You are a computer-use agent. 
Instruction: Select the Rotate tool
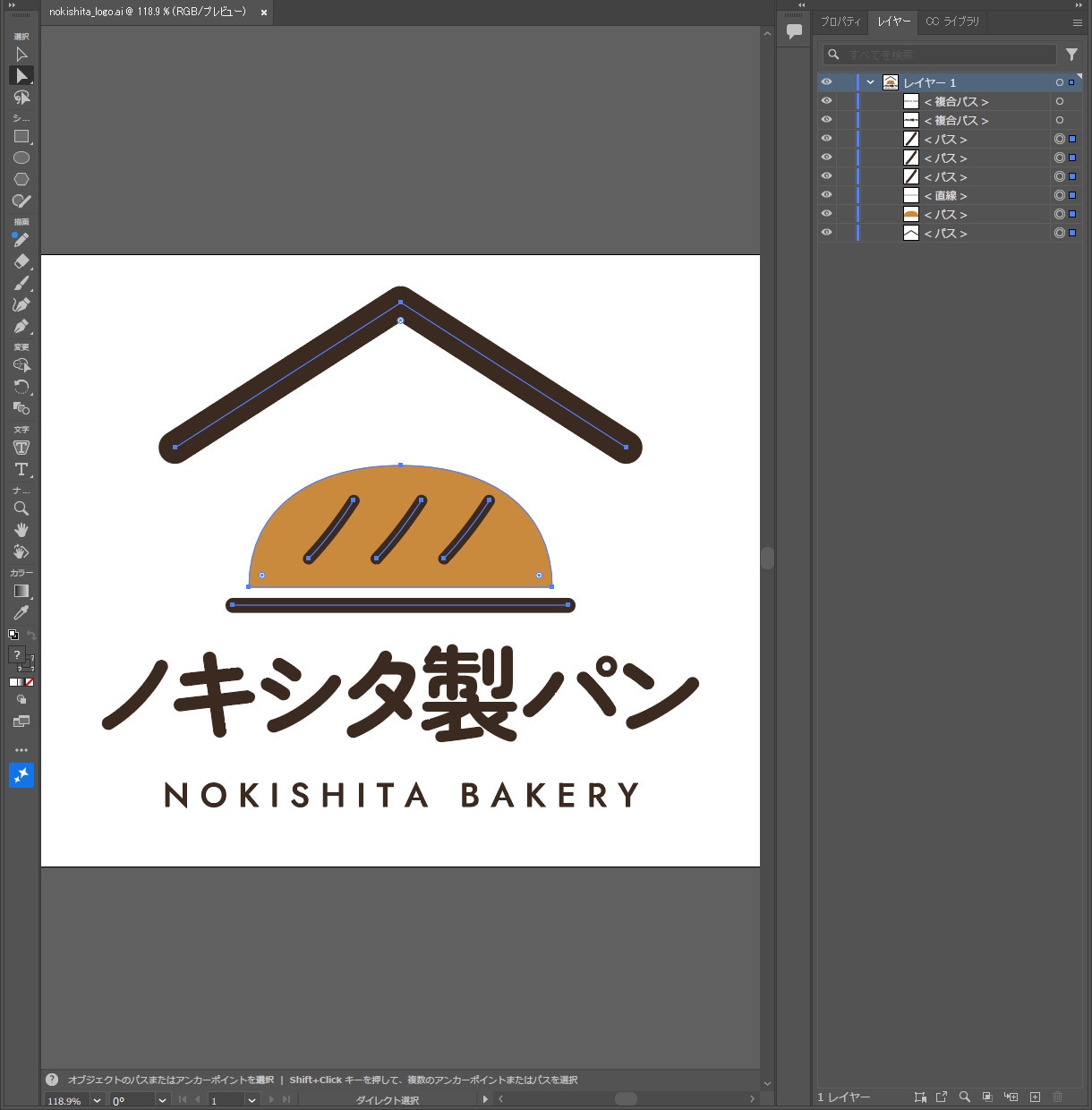click(x=21, y=387)
